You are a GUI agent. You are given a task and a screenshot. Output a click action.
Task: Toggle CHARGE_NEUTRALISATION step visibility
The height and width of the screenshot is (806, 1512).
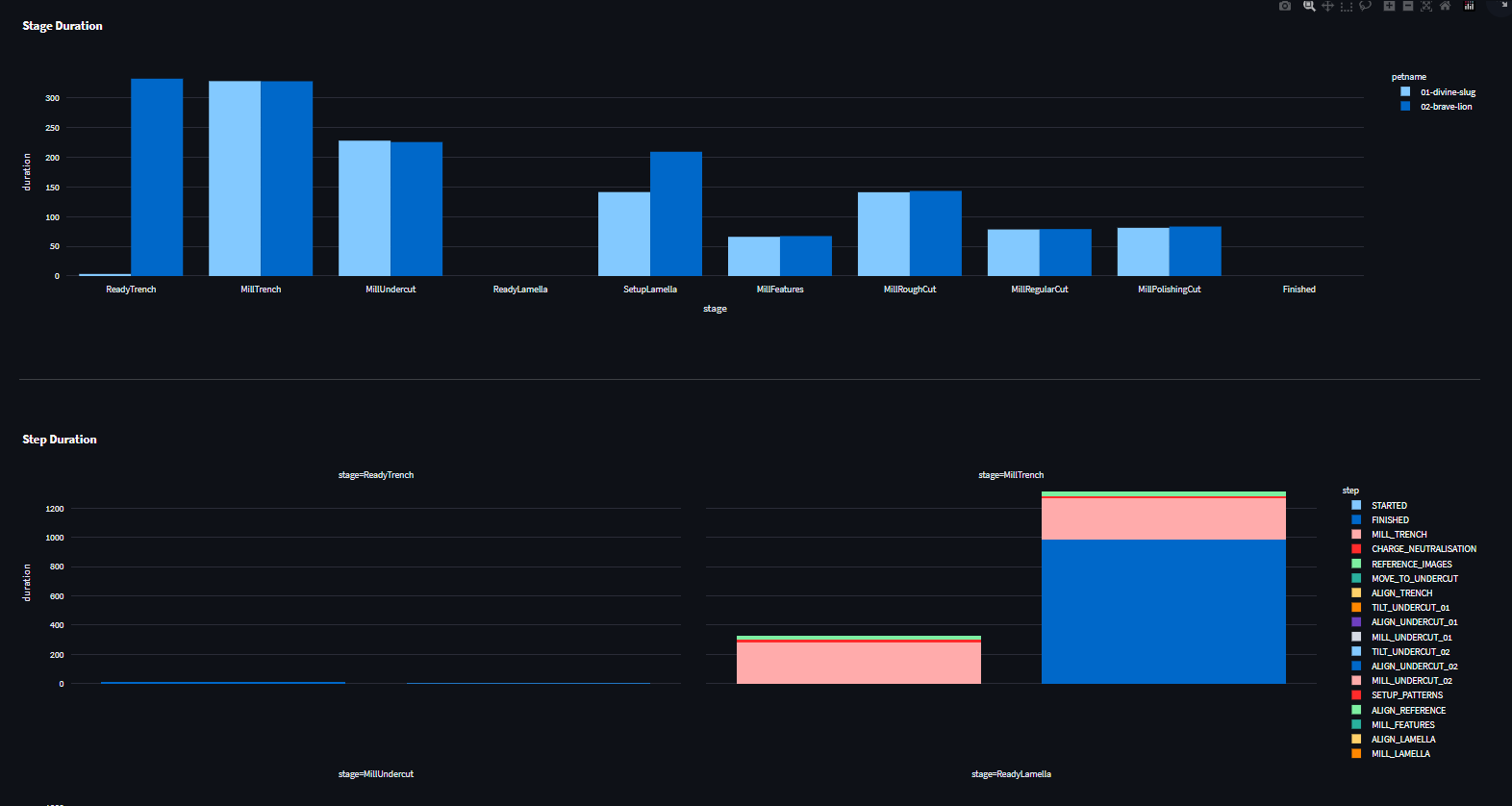tap(1423, 549)
